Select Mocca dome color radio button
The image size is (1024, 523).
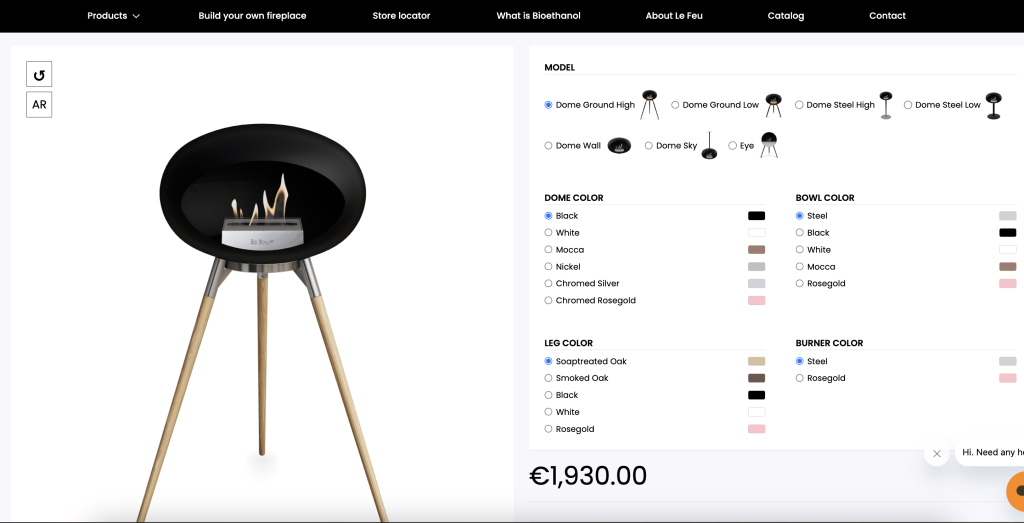click(x=549, y=249)
